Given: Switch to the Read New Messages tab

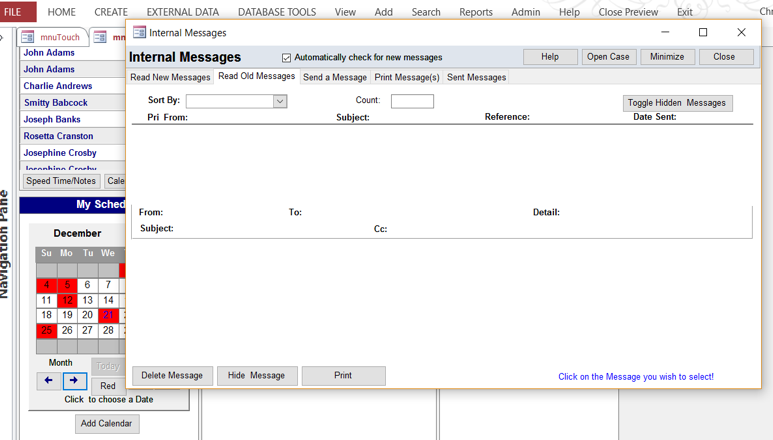Looking at the screenshot, I should point(170,77).
